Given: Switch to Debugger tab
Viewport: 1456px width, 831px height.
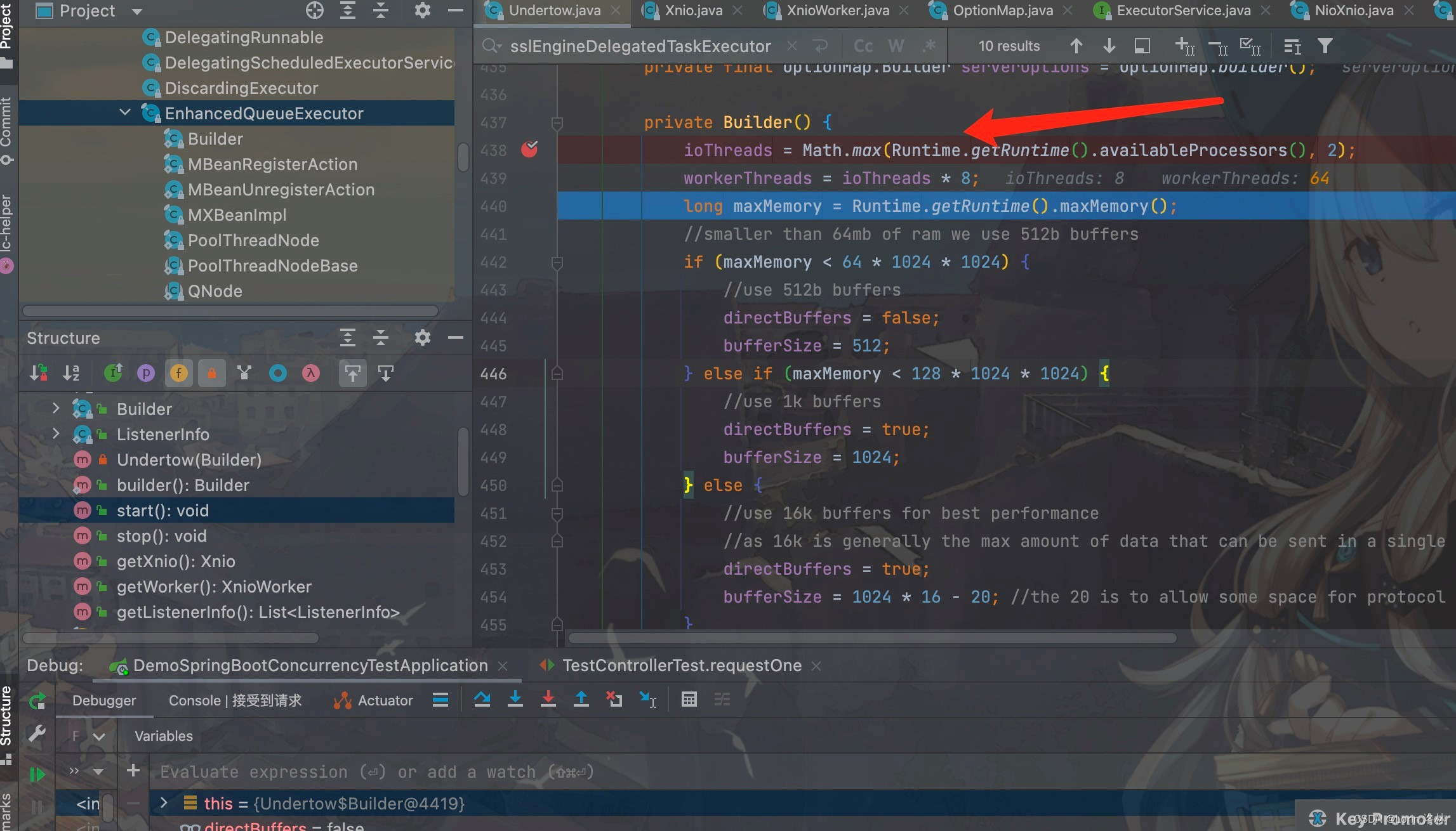Looking at the screenshot, I should coord(103,700).
